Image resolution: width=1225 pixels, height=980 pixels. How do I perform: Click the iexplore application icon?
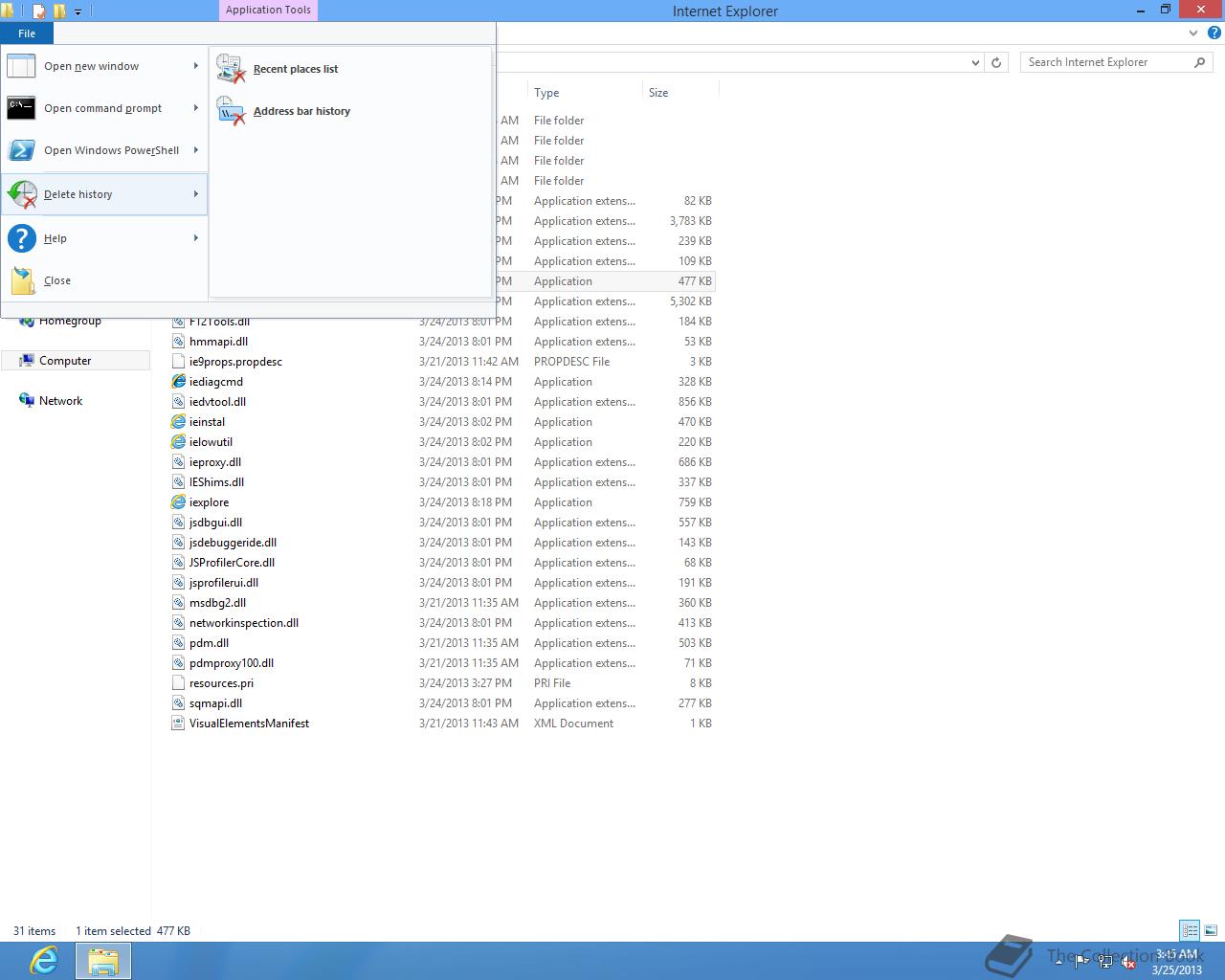tap(178, 502)
